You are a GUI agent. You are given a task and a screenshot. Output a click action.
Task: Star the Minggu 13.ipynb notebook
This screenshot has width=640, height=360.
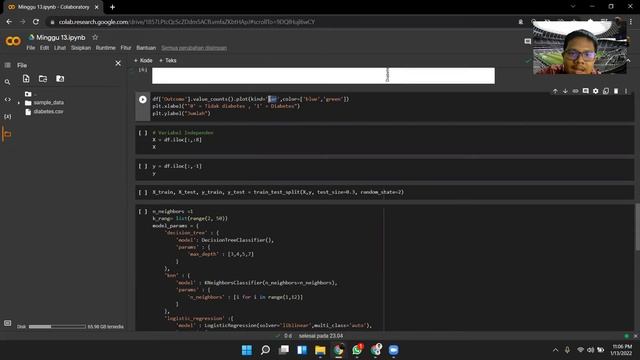(95, 37)
